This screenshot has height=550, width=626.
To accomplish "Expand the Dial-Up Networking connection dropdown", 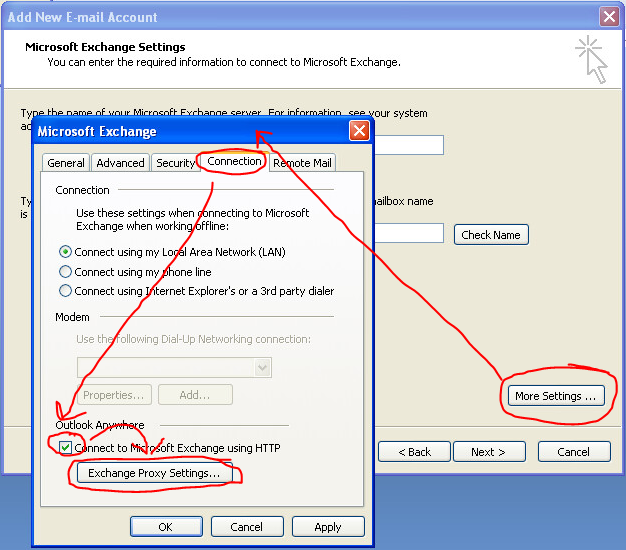I will click(262, 367).
